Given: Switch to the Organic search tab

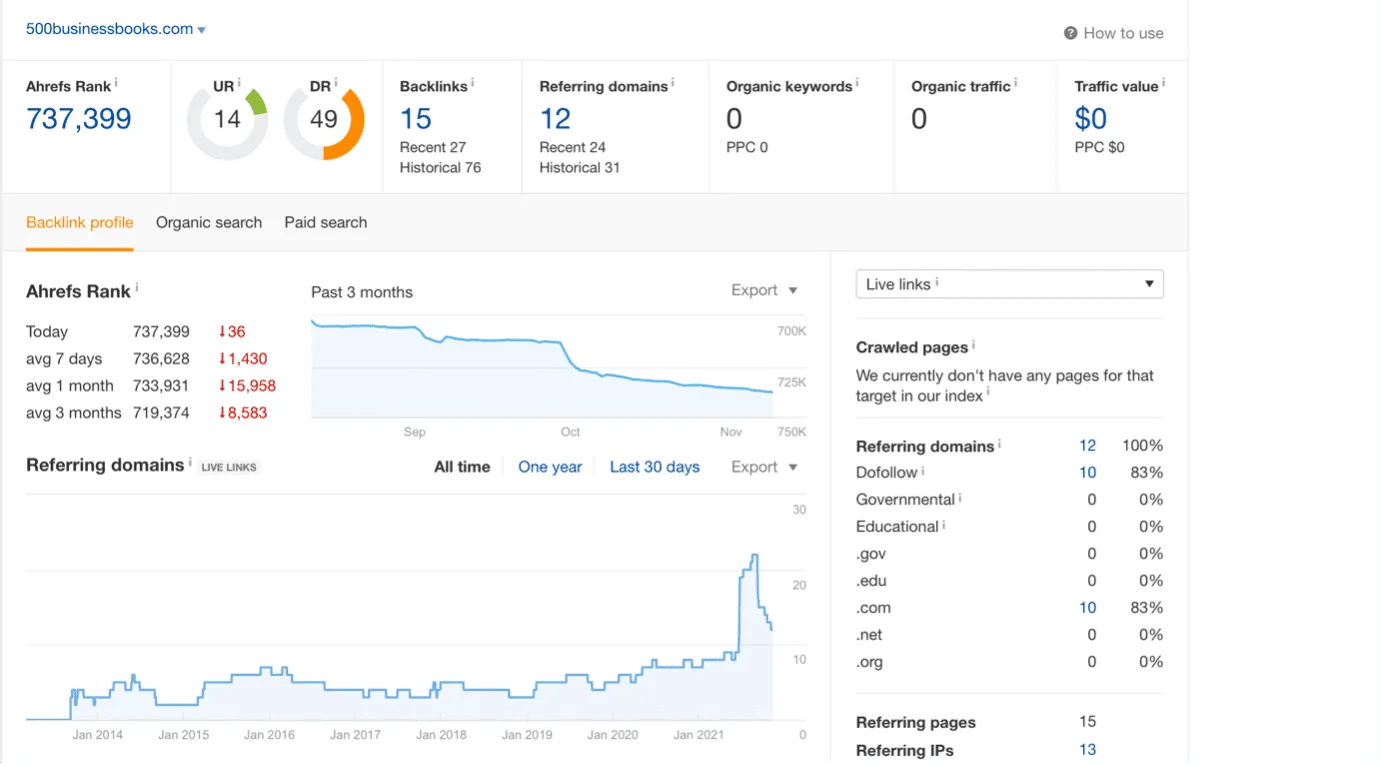Looking at the screenshot, I should coord(209,222).
